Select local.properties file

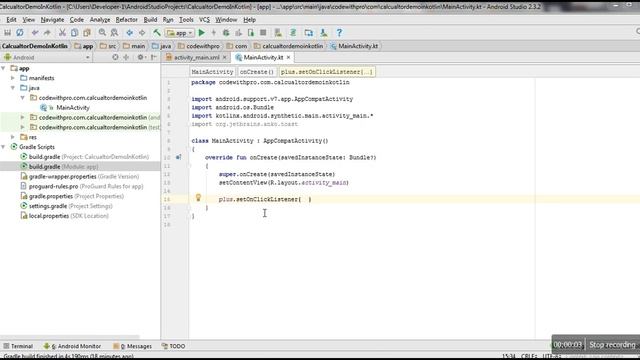tap(64, 216)
